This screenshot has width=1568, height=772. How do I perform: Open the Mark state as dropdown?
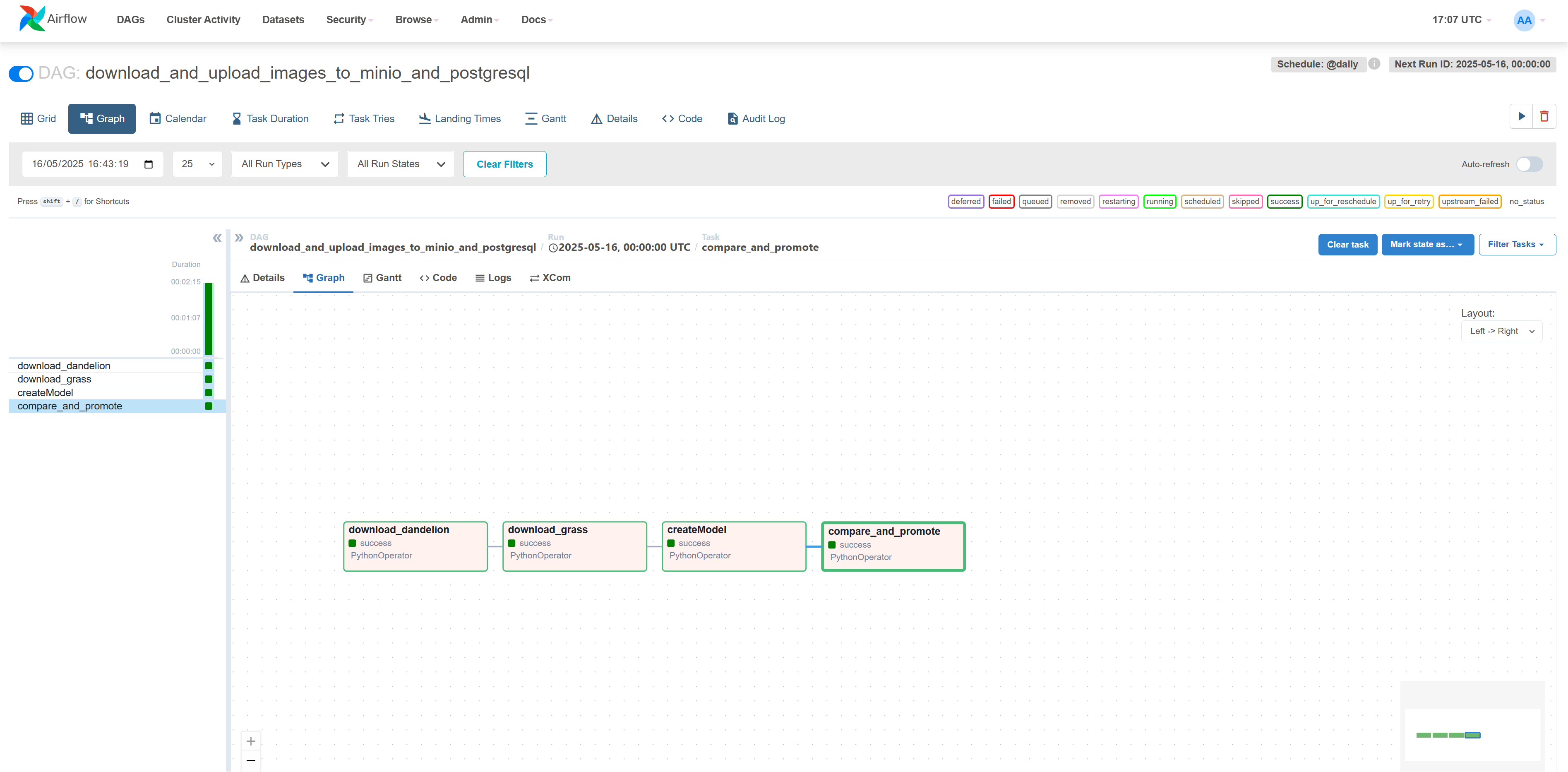(x=1427, y=244)
